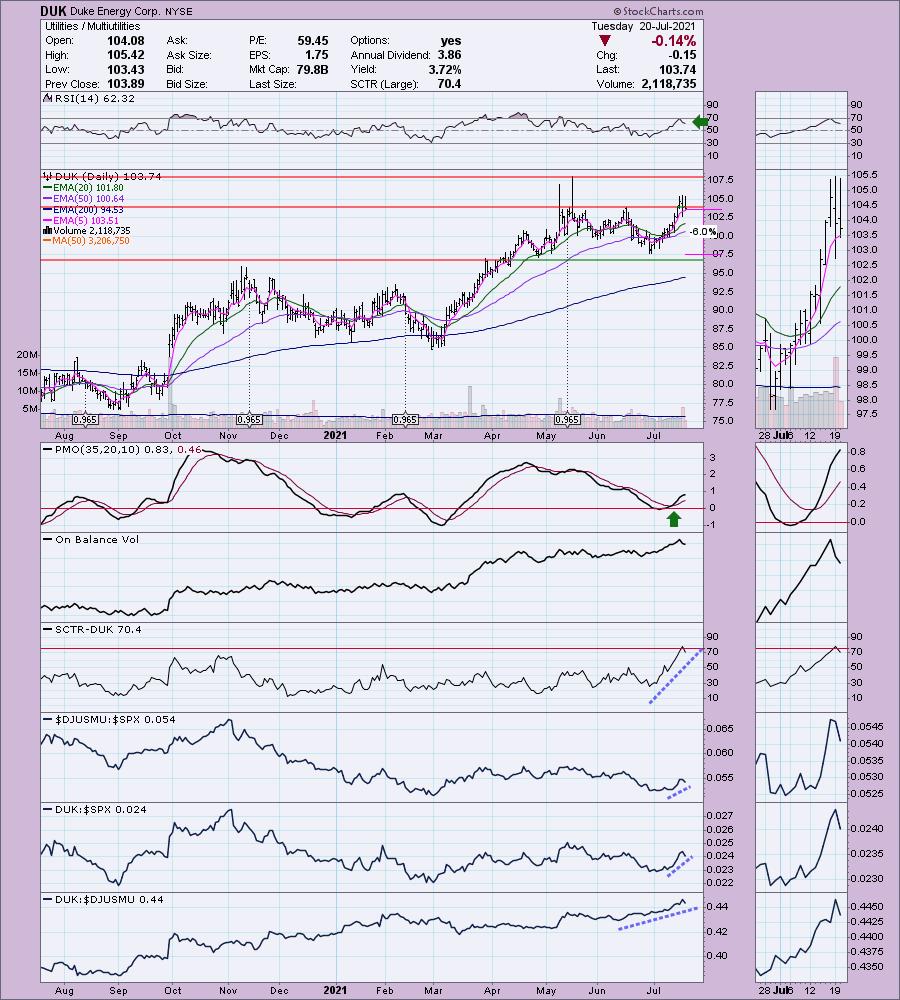The image size is (900, 1000).
Task: Click the 0.965 marker near November
Action: point(249,420)
